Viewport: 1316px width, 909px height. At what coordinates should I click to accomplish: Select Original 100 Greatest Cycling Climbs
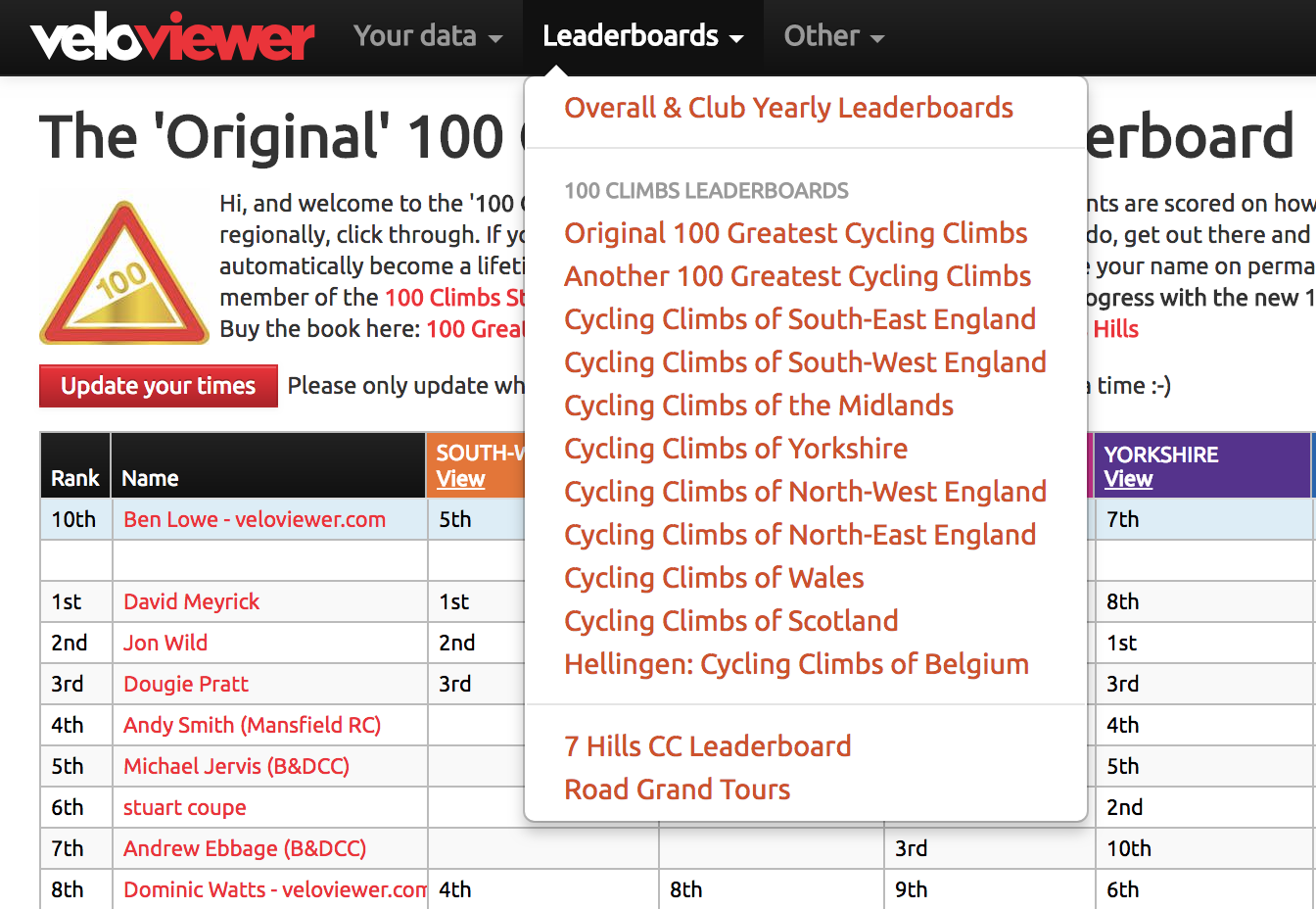[795, 233]
